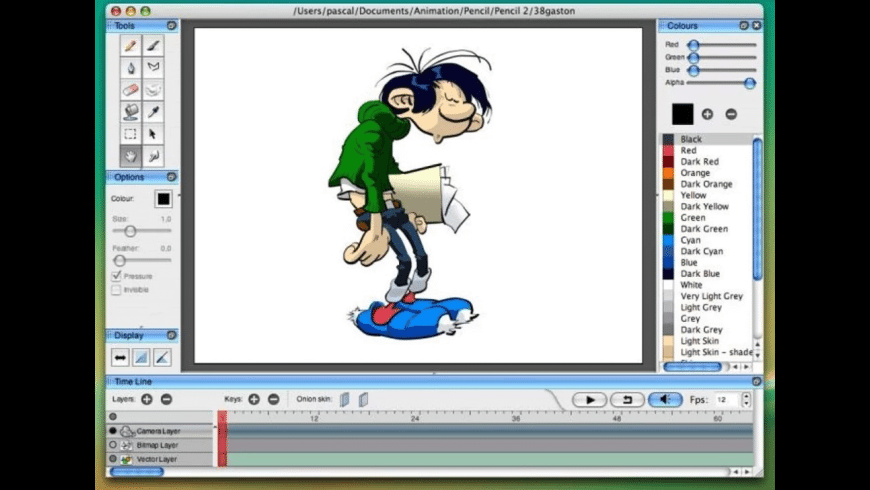Float the Display panel
870x490 pixels.
pyautogui.click(x=171, y=335)
